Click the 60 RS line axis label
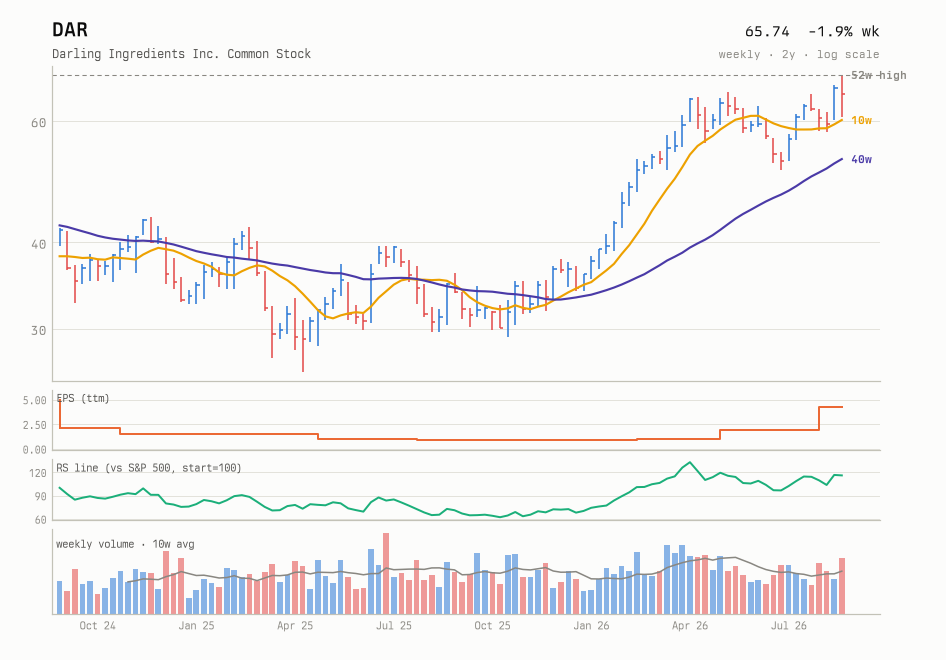946x660 pixels. coord(40,520)
